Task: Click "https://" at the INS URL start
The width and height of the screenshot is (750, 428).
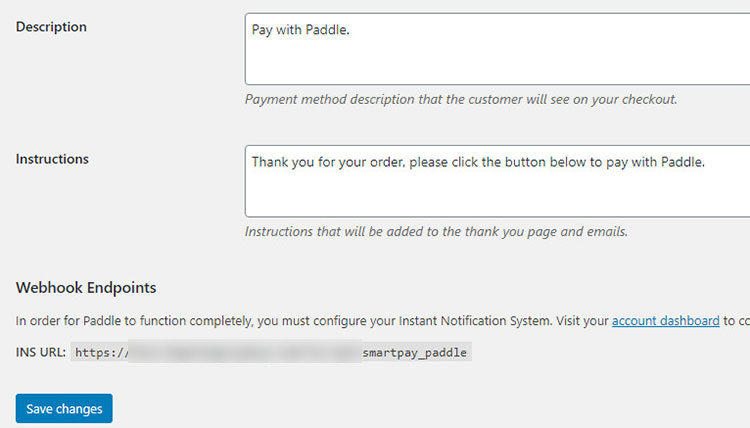Action: tap(100, 352)
